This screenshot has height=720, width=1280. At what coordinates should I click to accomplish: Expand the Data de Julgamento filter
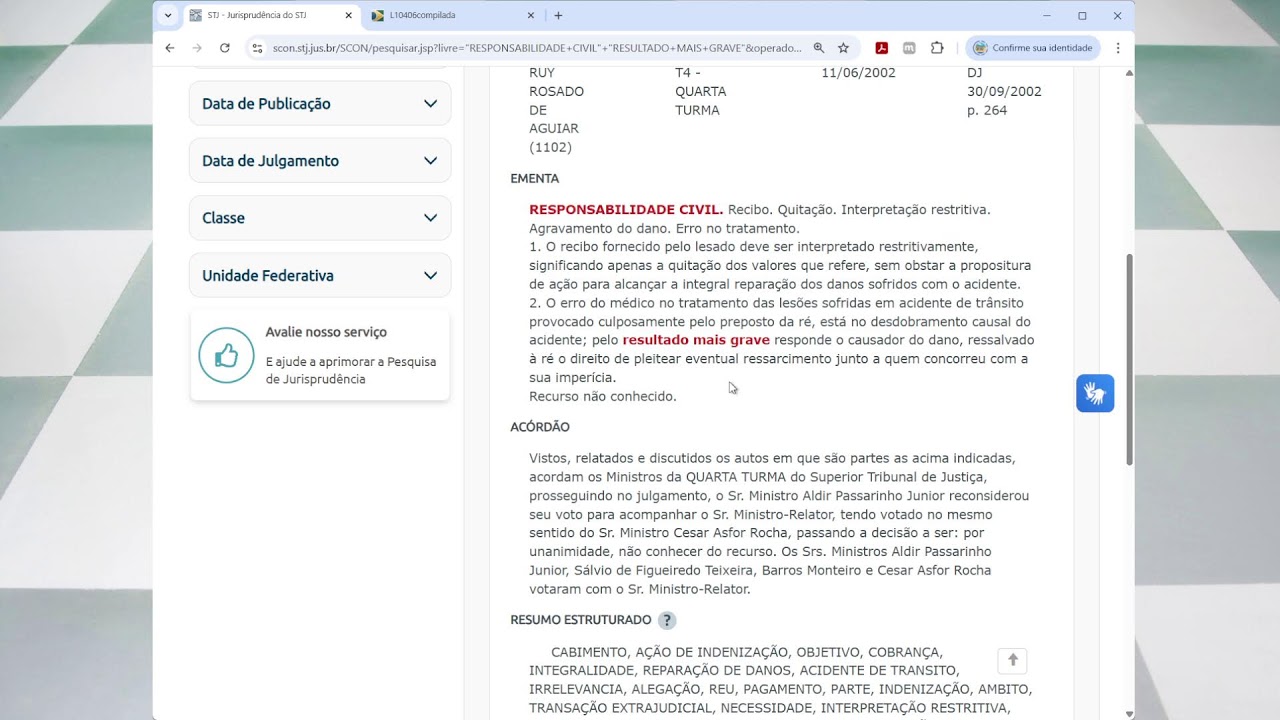click(320, 160)
